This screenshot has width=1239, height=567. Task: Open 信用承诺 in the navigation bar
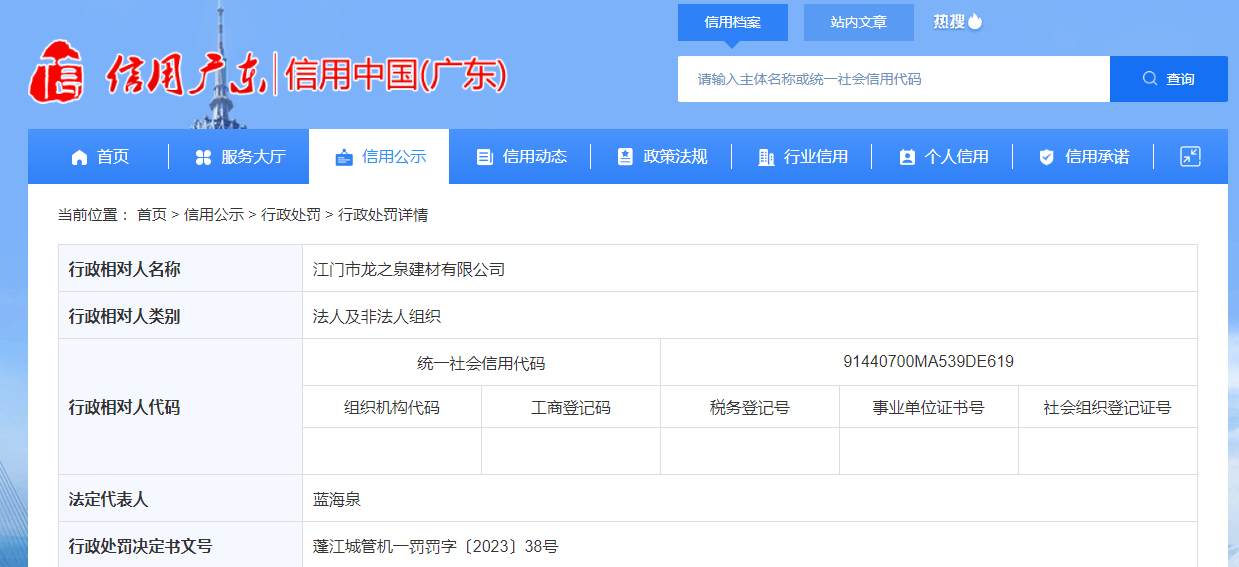(x=1083, y=157)
